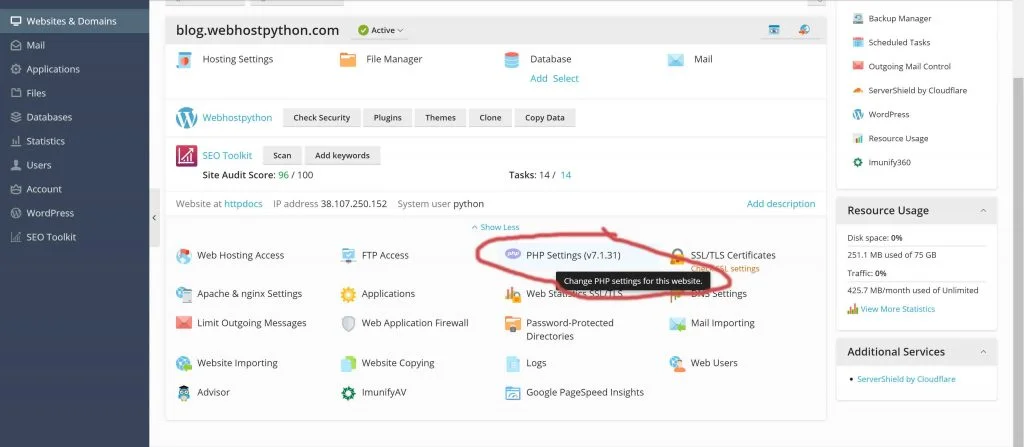Open Google PageSpeed Insights icon
The image size is (1024, 447).
[513, 393]
